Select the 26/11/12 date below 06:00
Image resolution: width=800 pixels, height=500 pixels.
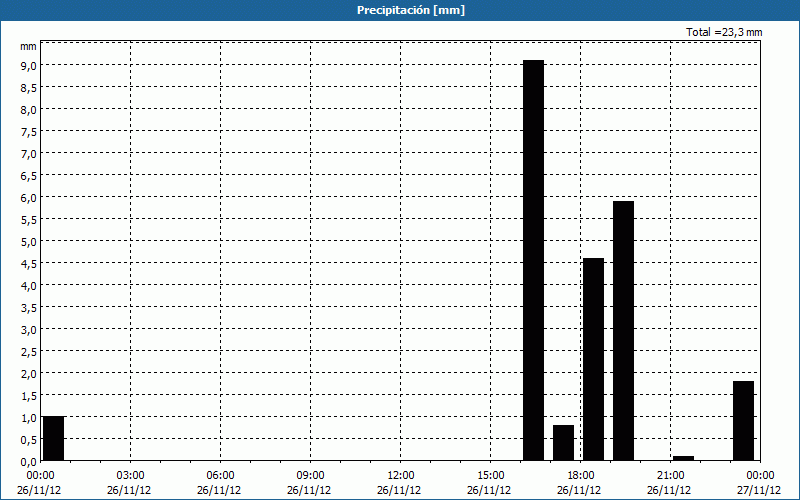219,490
